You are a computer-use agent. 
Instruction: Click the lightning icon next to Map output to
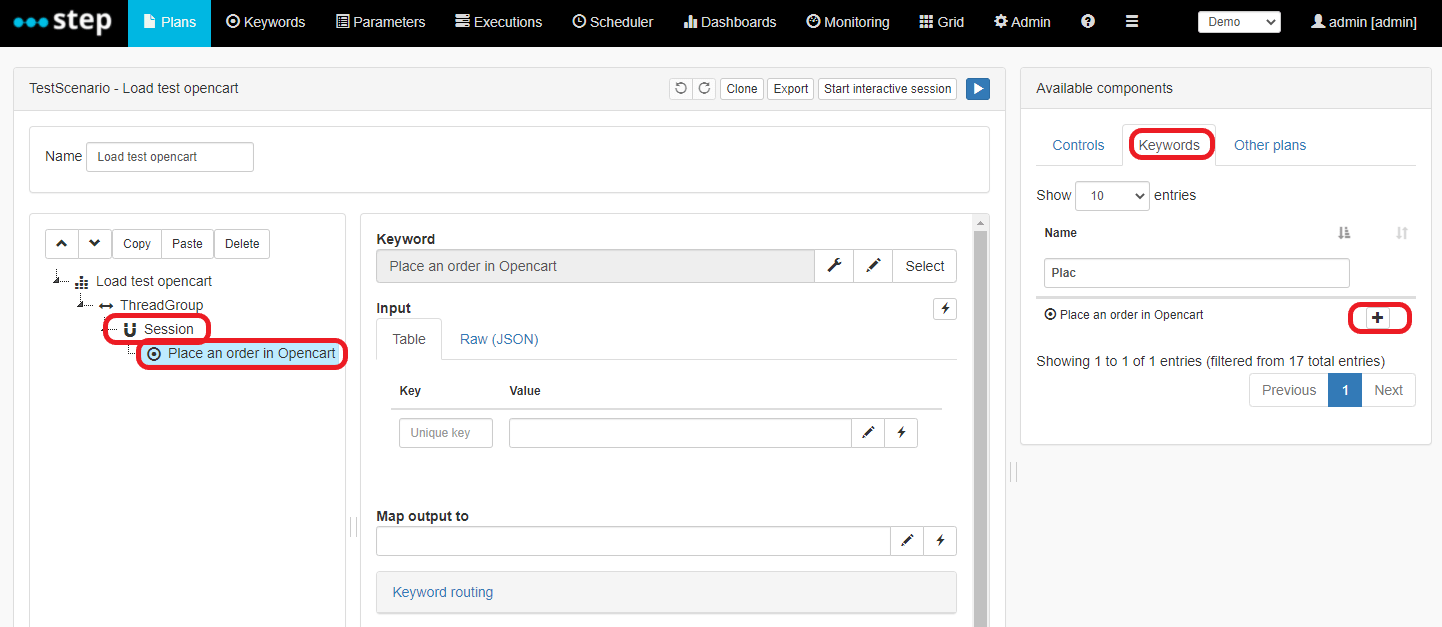click(940, 540)
